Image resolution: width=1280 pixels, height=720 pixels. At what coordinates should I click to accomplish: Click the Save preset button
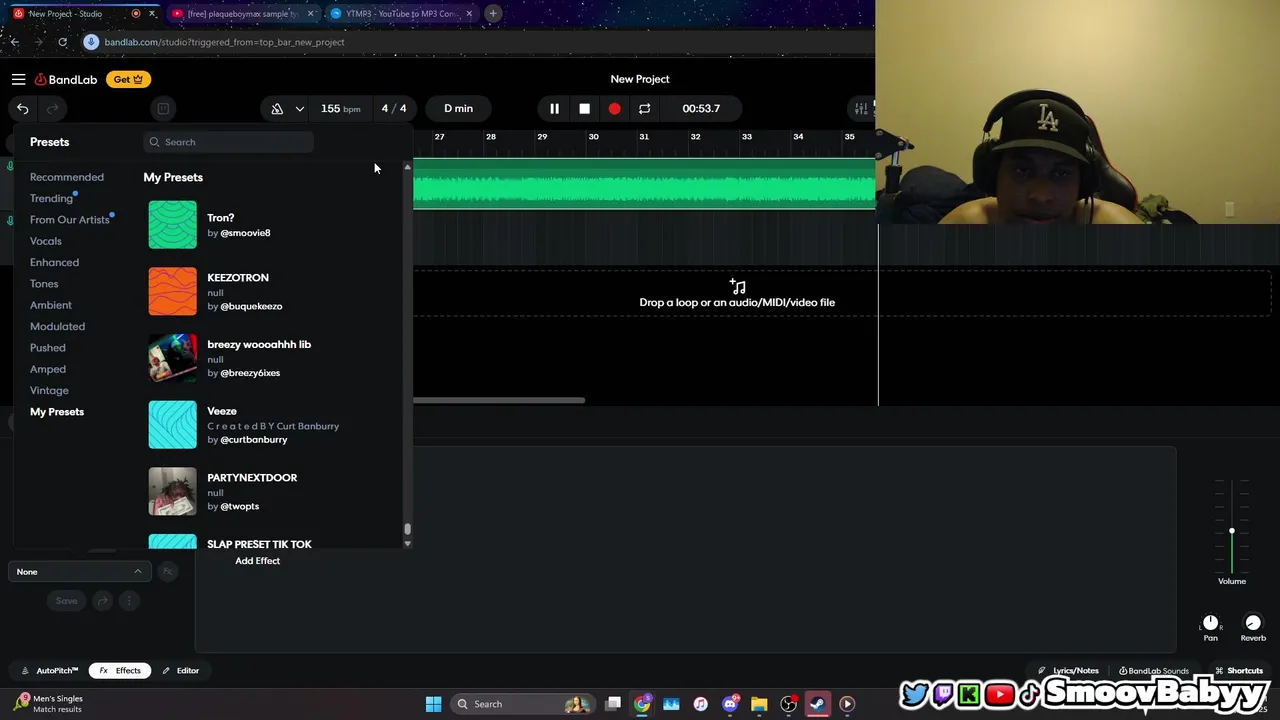click(66, 601)
